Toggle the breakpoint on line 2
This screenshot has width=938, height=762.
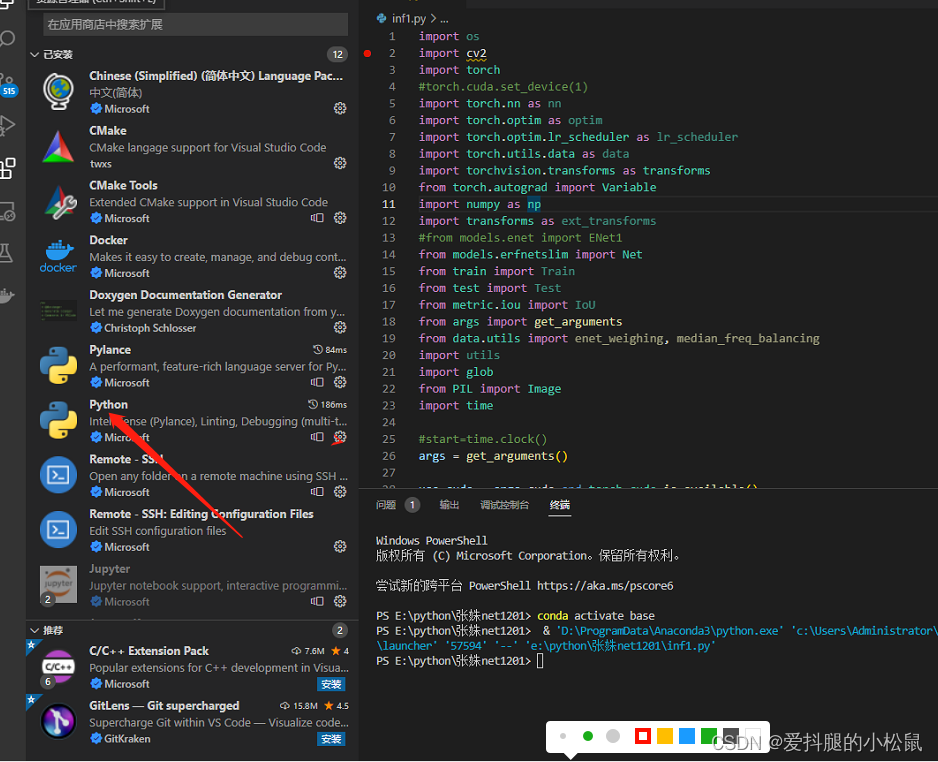(367, 53)
